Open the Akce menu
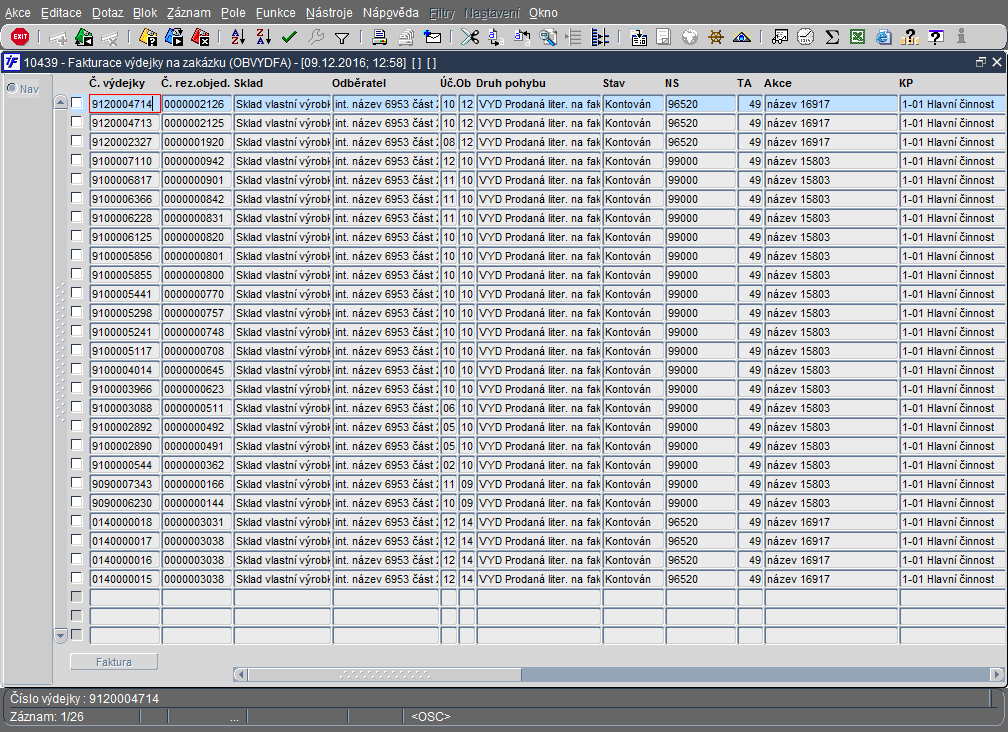The image size is (1008, 732). (x=18, y=13)
